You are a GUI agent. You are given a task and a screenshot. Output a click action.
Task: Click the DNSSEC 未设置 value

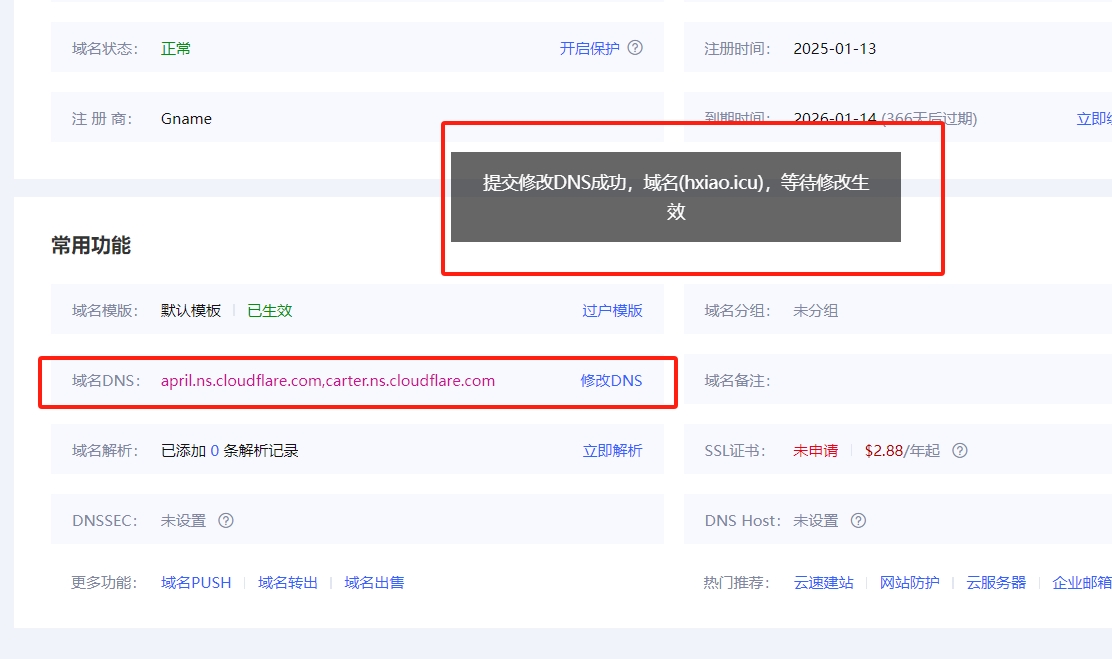click(183, 521)
